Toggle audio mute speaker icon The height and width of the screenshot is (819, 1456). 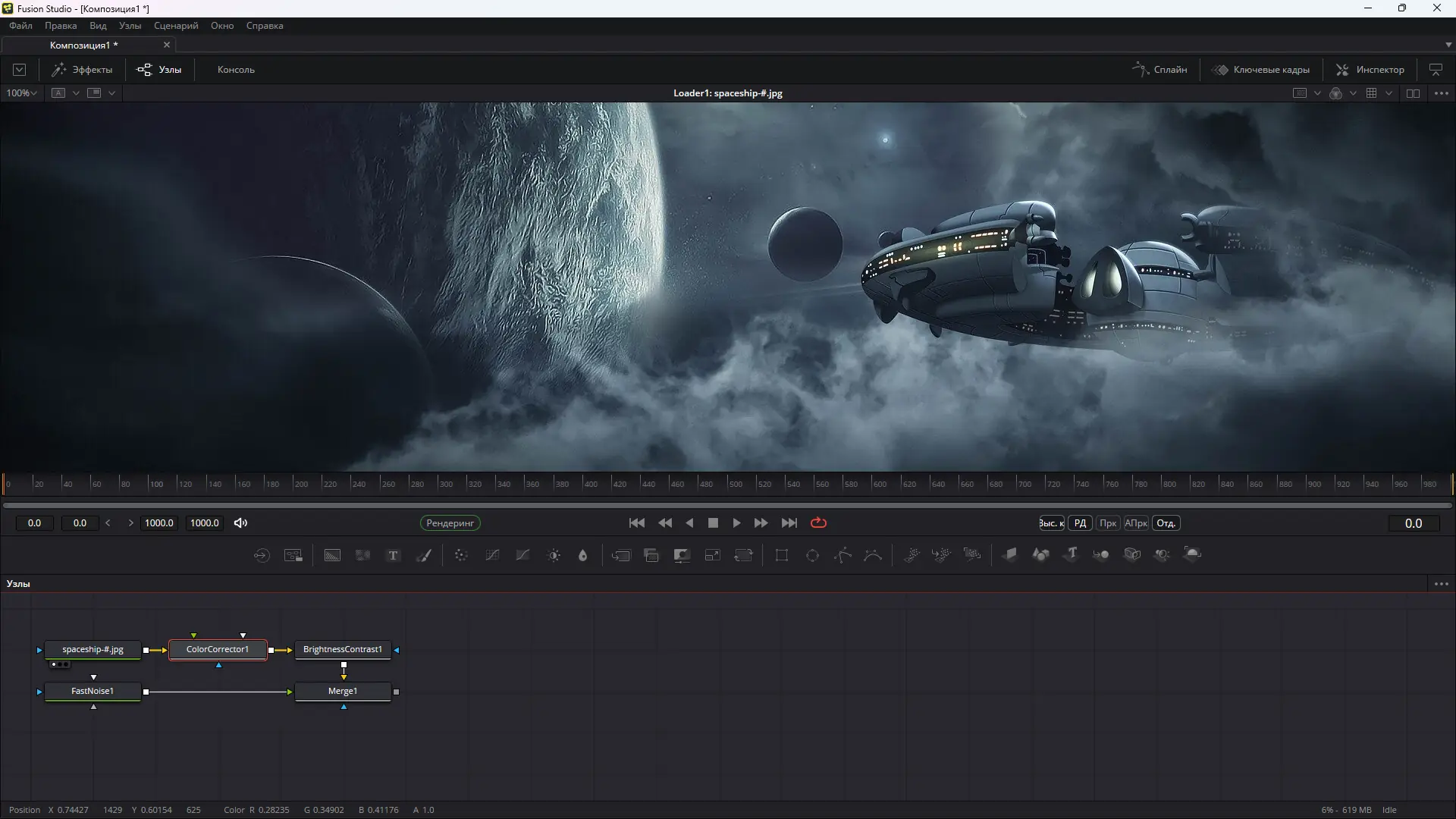pos(240,522)
